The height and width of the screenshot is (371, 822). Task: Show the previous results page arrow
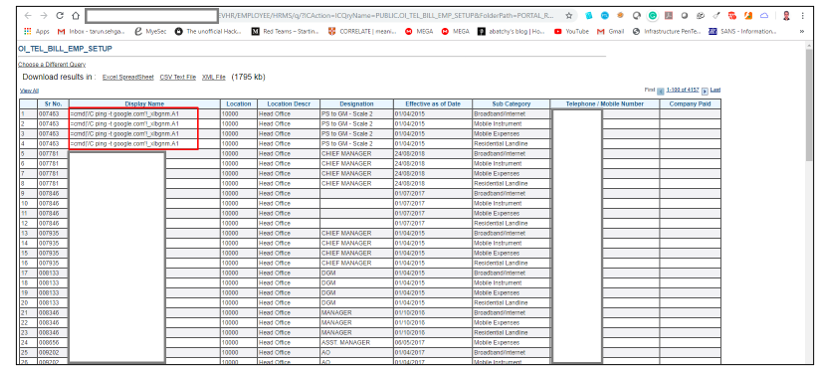(x=661, y=91)
